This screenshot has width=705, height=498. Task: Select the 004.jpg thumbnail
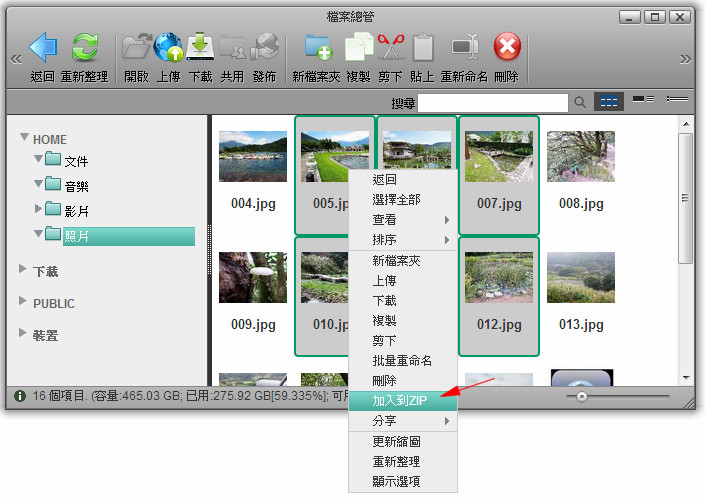click(253, 158)
